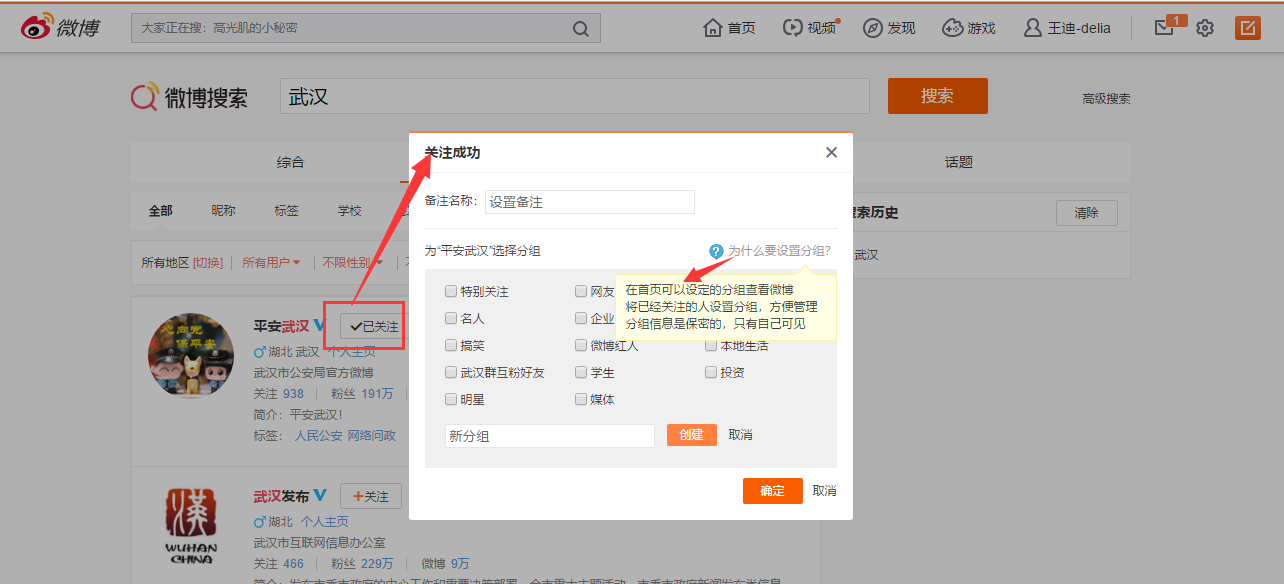The width and height of the screenshot is (1284, 584).
Task: Check the 搞笑 group checkbox
Action: tap(451, 346)
